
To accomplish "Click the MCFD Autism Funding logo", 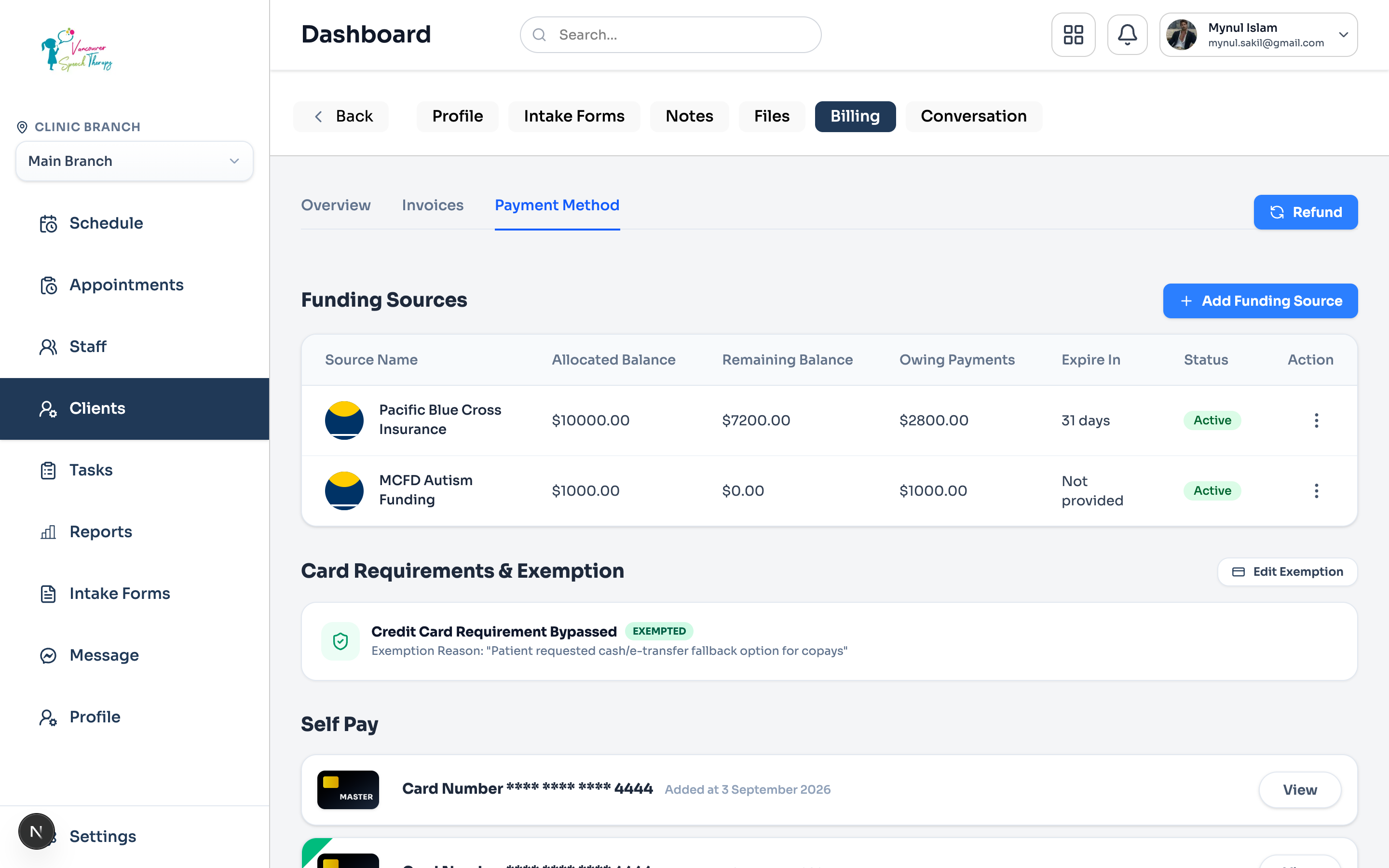I will [344, 491].
